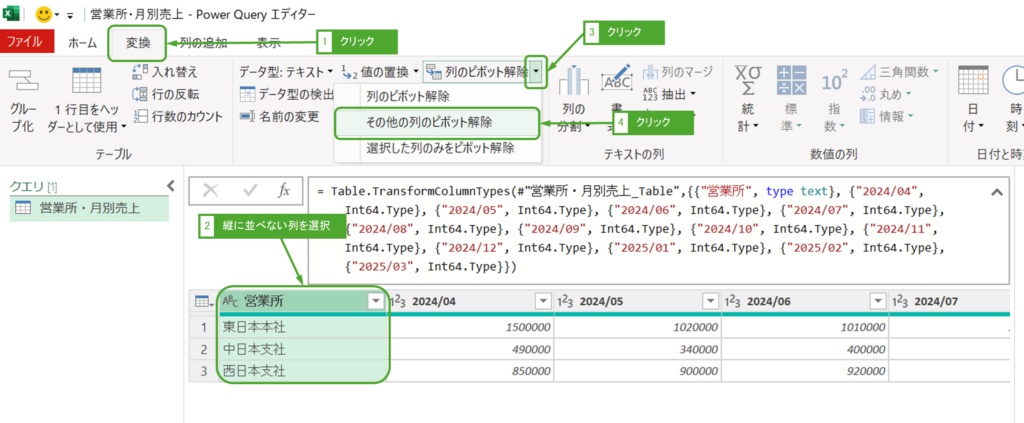Click the smiley feedback icon
The height and width of the screenshot is (423, 1024).
pyautogui.click(x=44, y=14)
